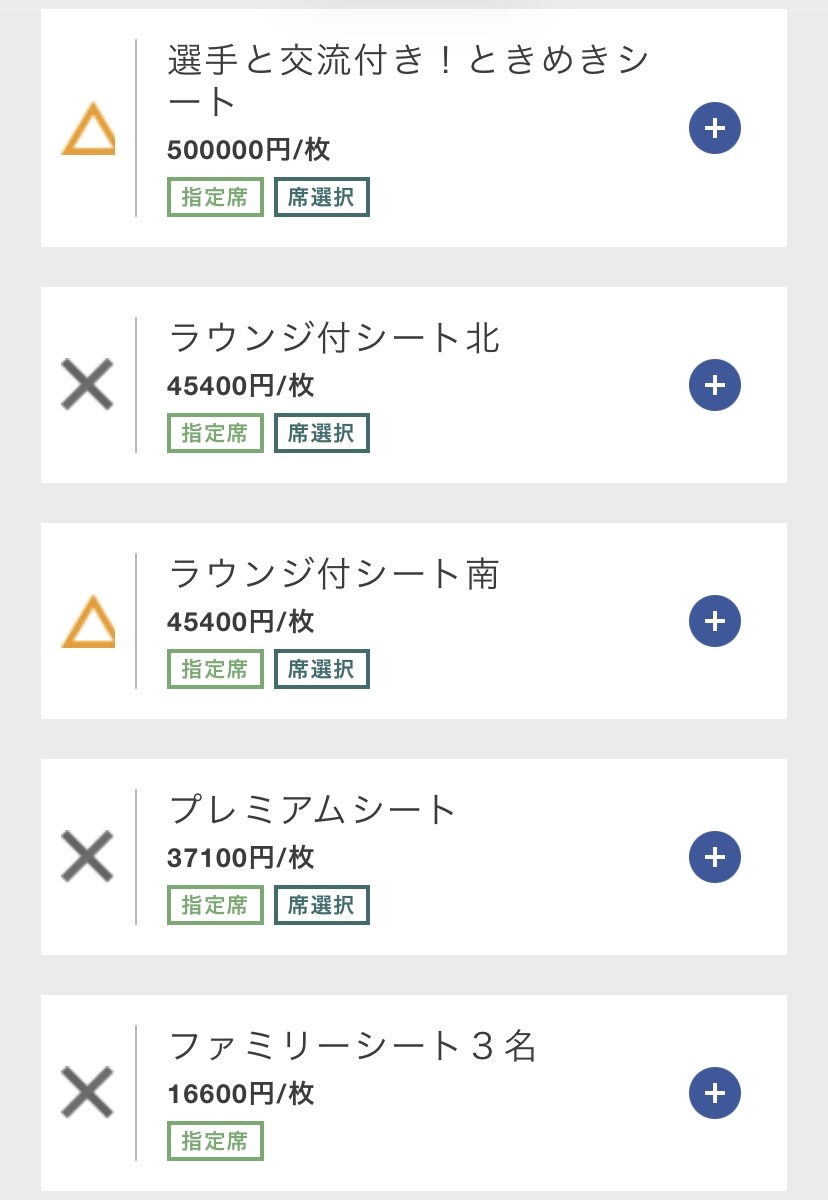Click sold-out X icon for ファミリーシート3名
The image size is (828, 1200).
[x=88, y=1093]
